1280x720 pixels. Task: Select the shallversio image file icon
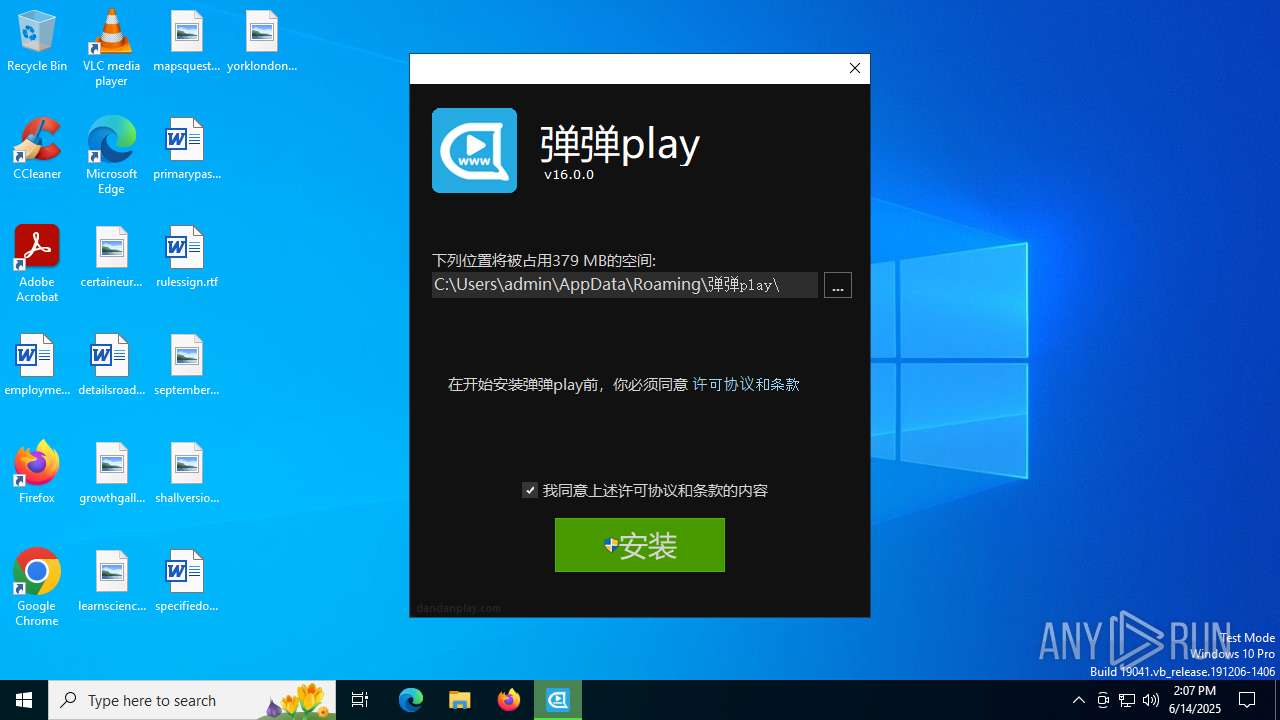pos(186,473)
